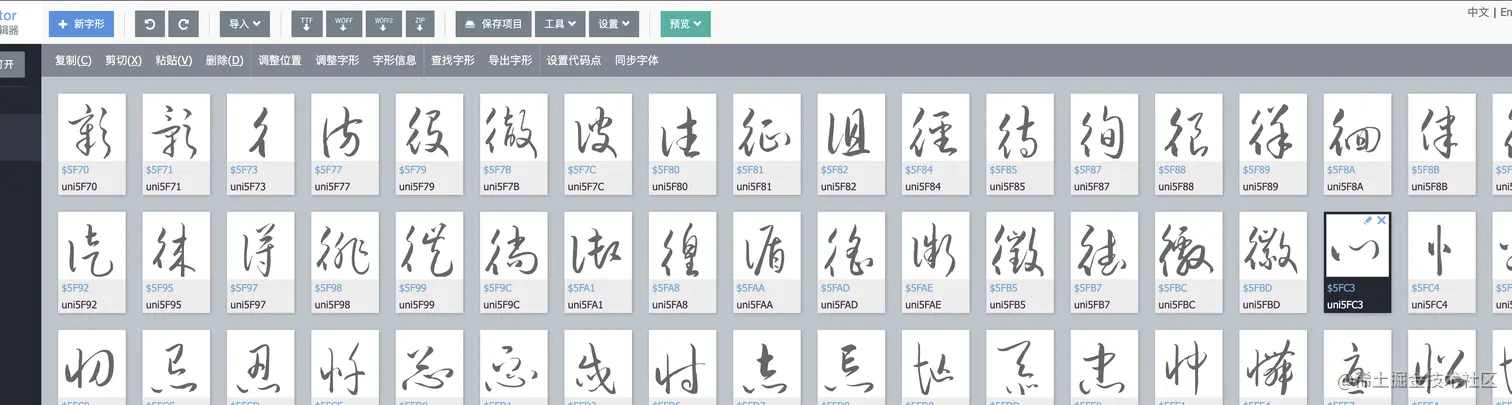Open the 工具 tools dropdown
The width and height of the screenshot is (1512, 405).
coord(561,23)
